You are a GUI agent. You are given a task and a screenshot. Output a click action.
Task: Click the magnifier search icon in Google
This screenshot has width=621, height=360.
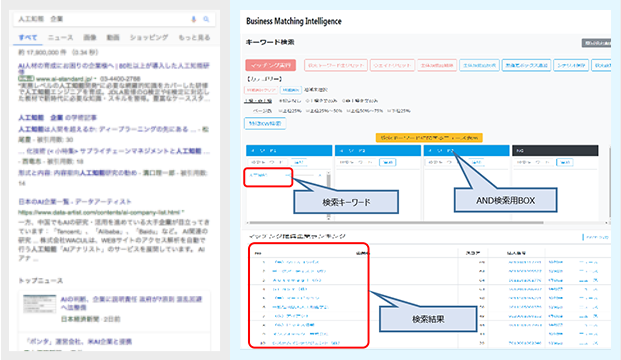[x=206, y=19]
